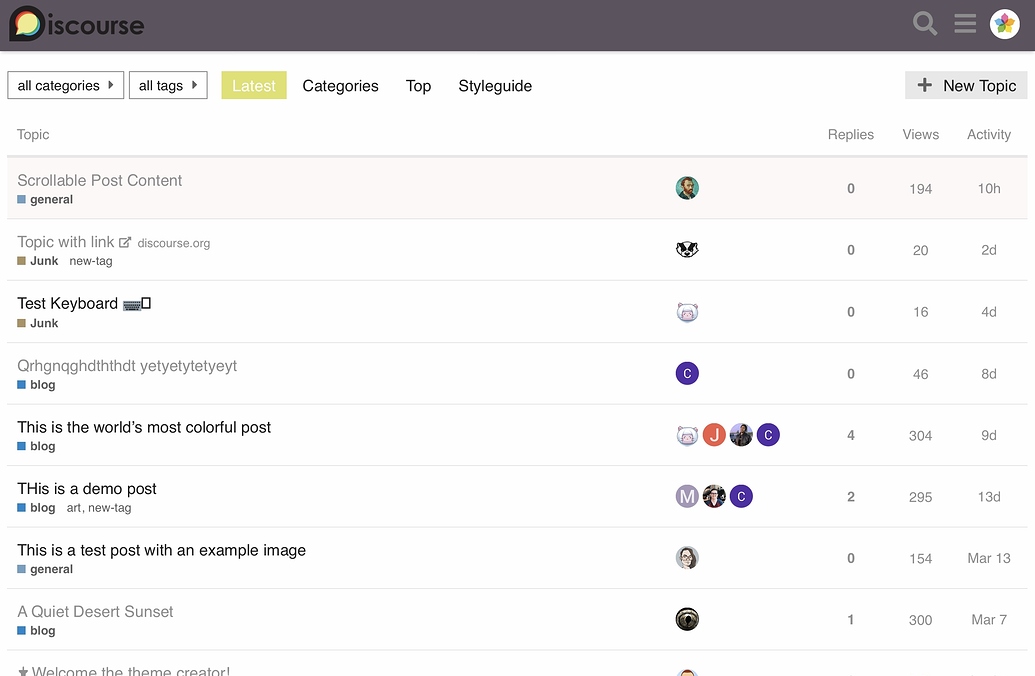1035x676 pixels.
Task: Click the grey M avatar on demo post
Action: [687, 497]
